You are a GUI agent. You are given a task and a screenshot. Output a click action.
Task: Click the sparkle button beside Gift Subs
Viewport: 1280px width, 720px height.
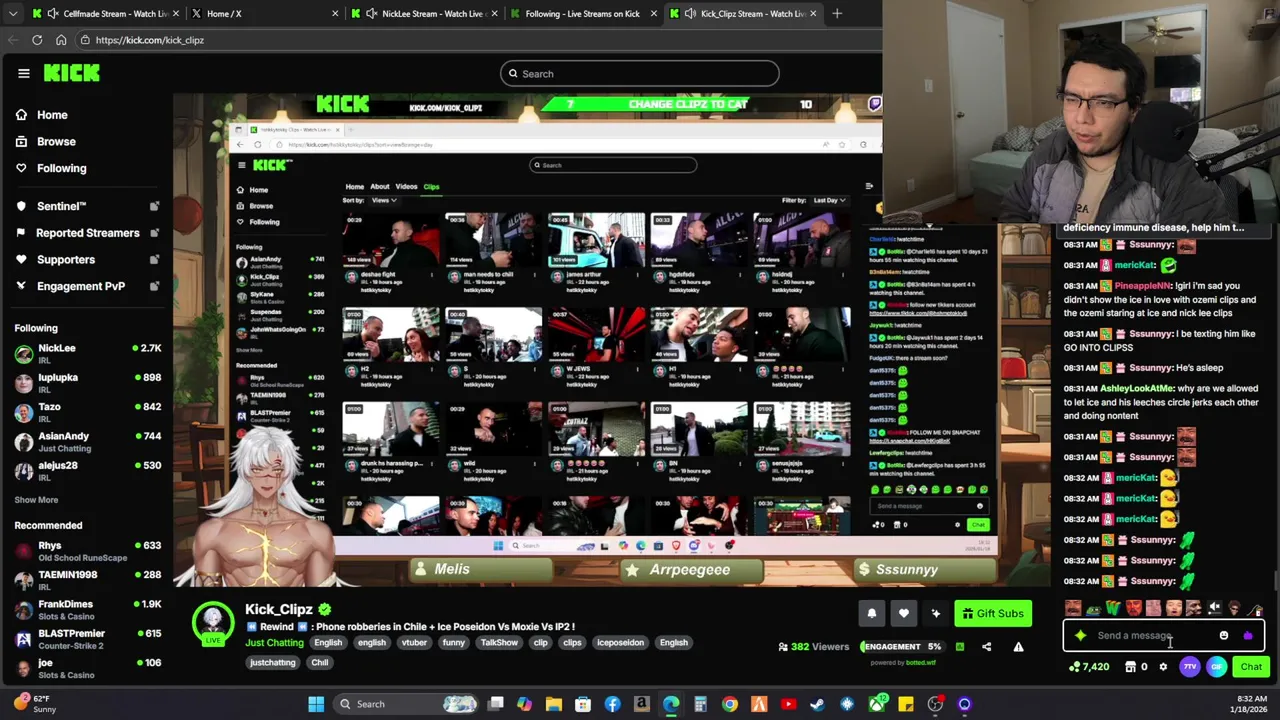(935, 614)
